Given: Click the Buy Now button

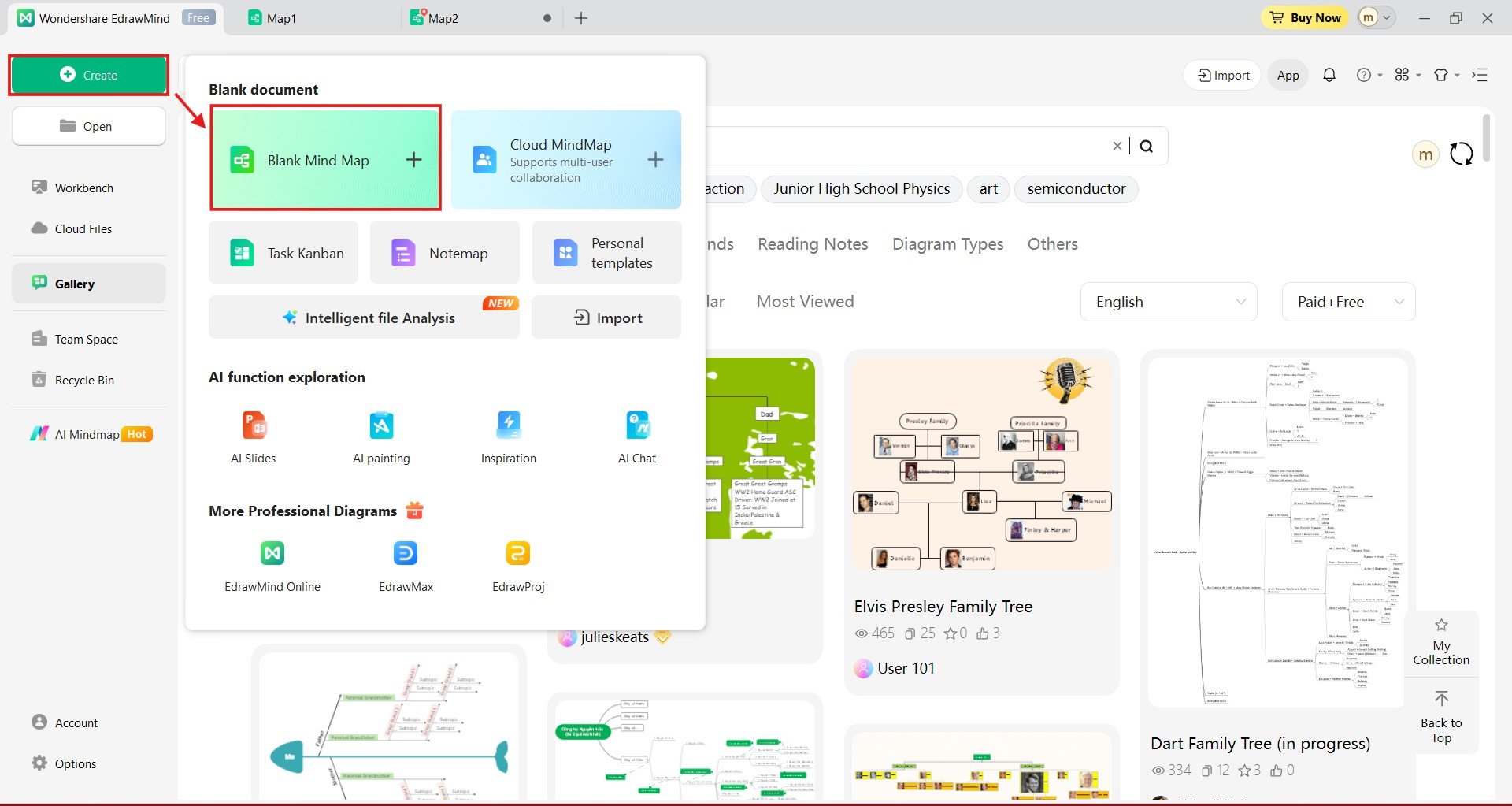Looking at the screenshot, I should (x=1306, y=17).
